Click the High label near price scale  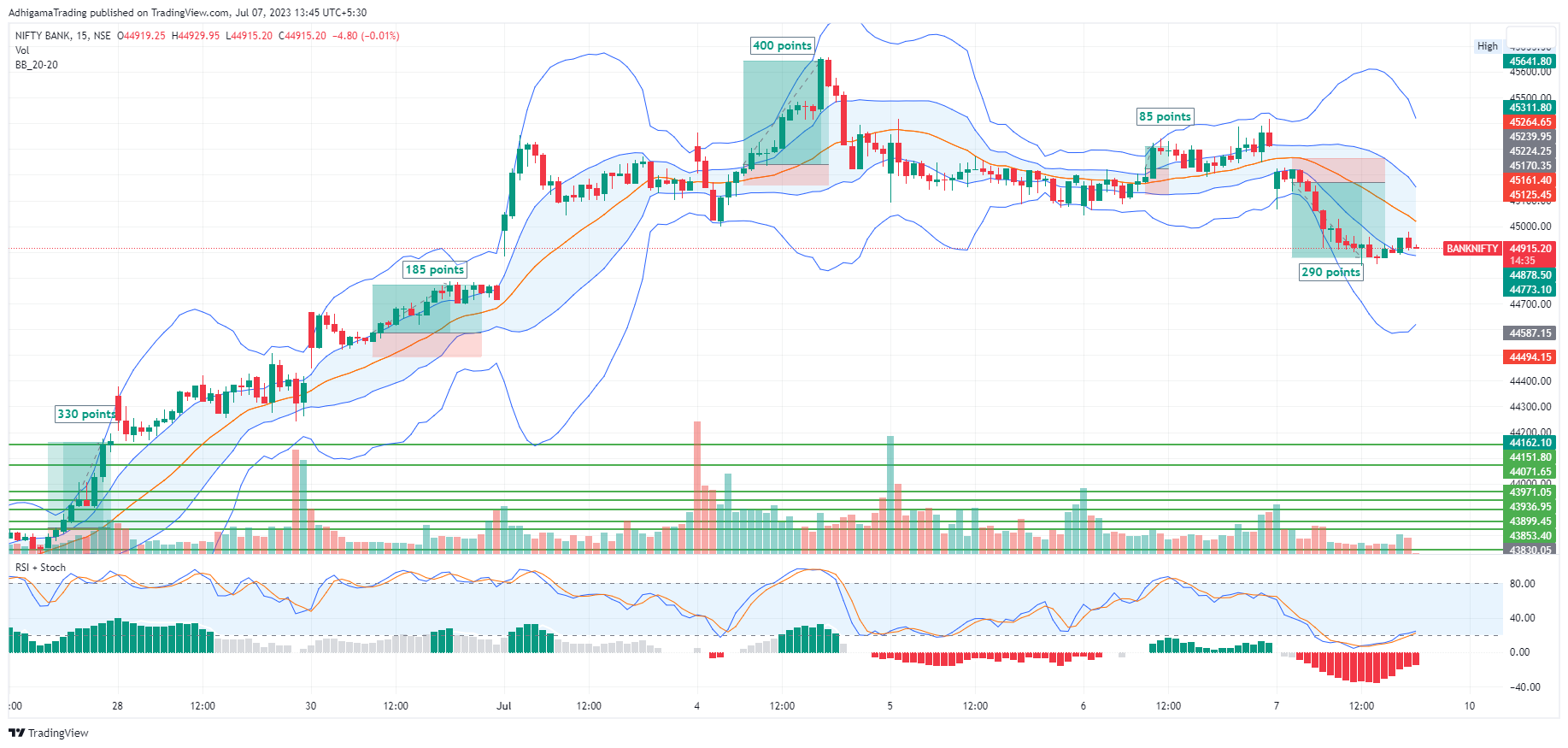[x=1488, y=46]
